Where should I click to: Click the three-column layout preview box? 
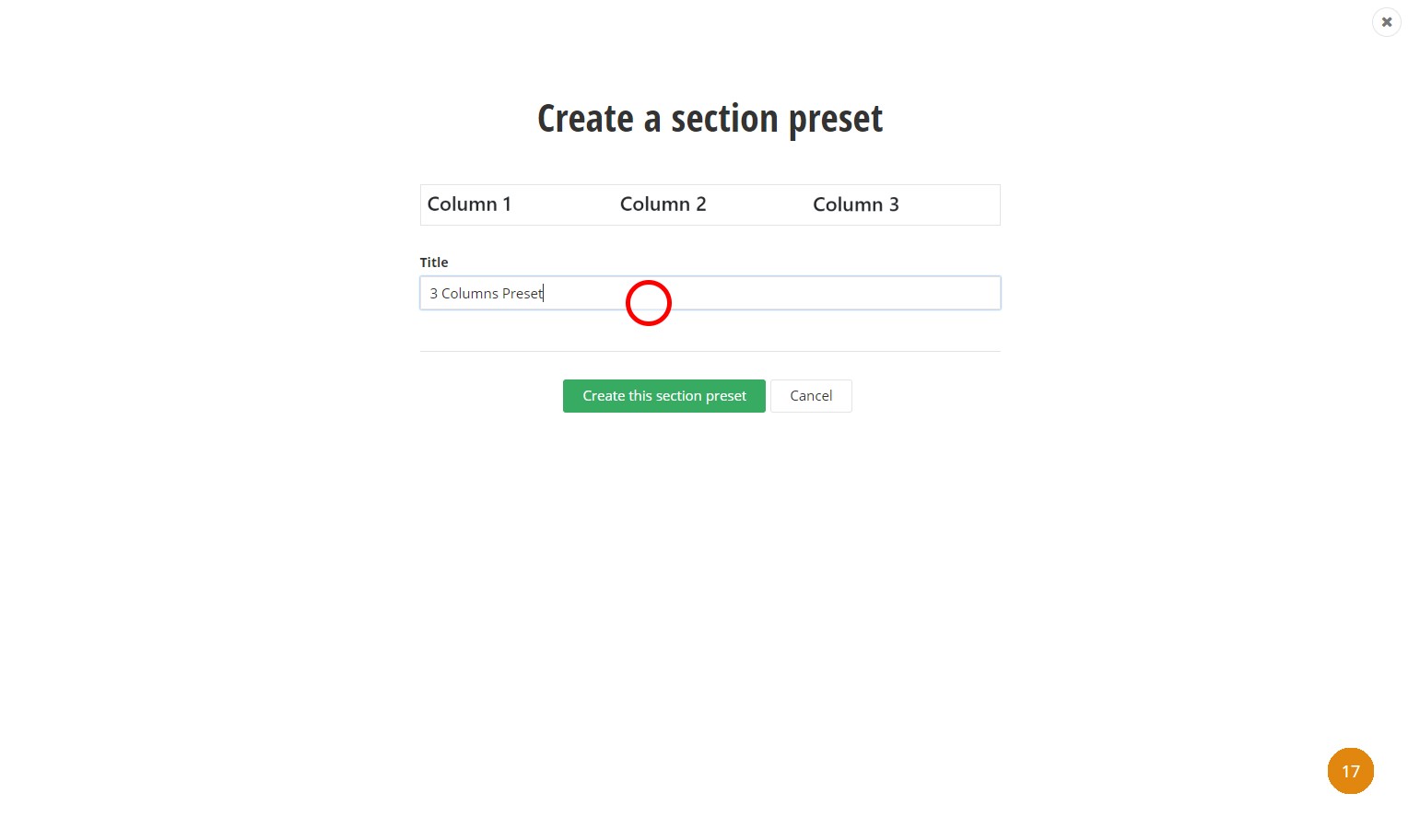pyautogui.click(x=710, y=204)
